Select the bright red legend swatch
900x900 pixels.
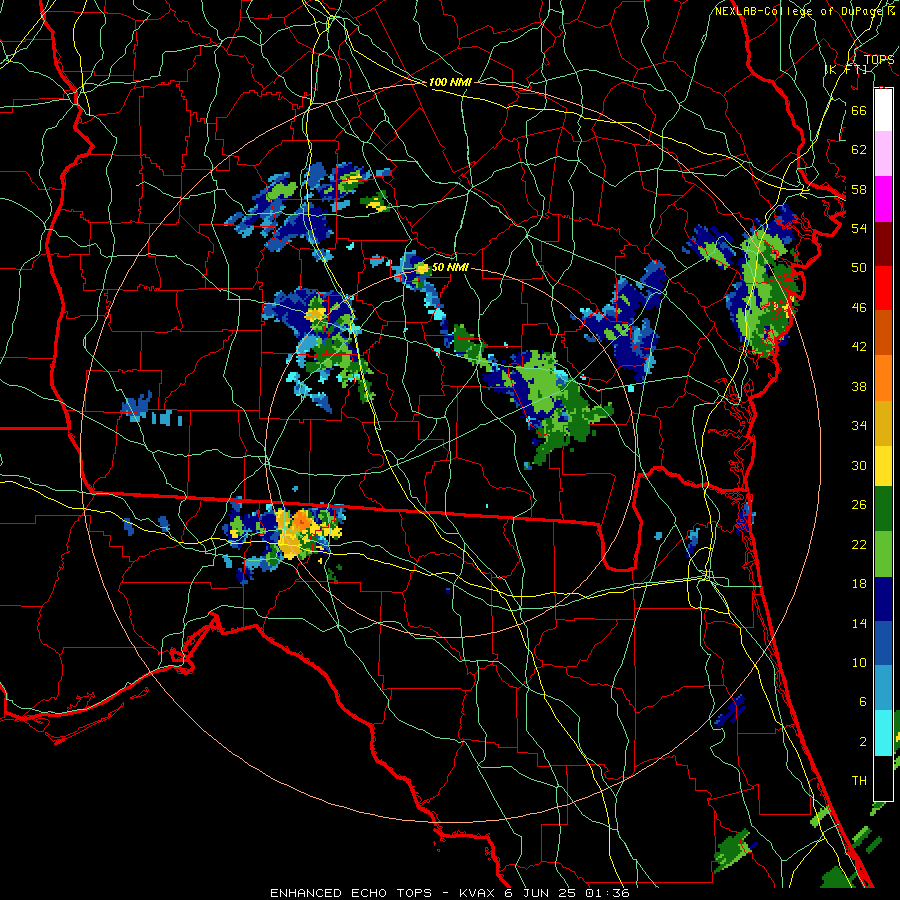click(883, 288)
